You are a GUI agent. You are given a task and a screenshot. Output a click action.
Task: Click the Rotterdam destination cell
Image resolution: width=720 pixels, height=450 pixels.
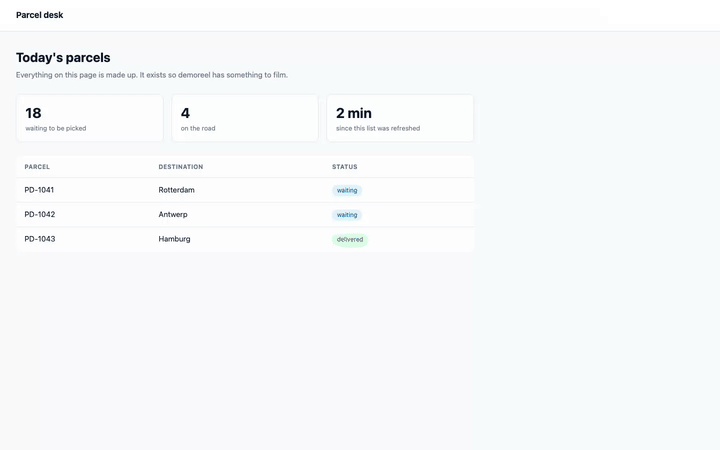tap(176, 190)
